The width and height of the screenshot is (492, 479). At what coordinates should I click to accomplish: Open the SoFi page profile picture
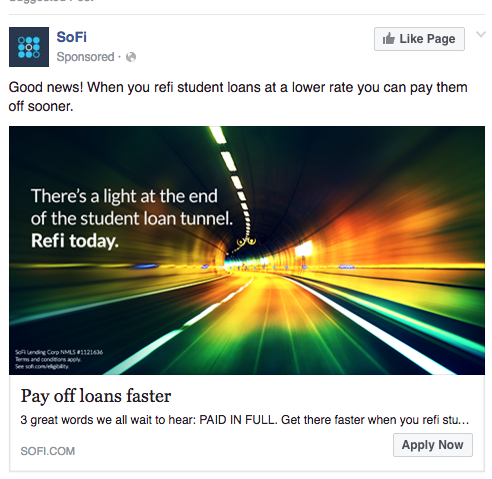[29, 47]
